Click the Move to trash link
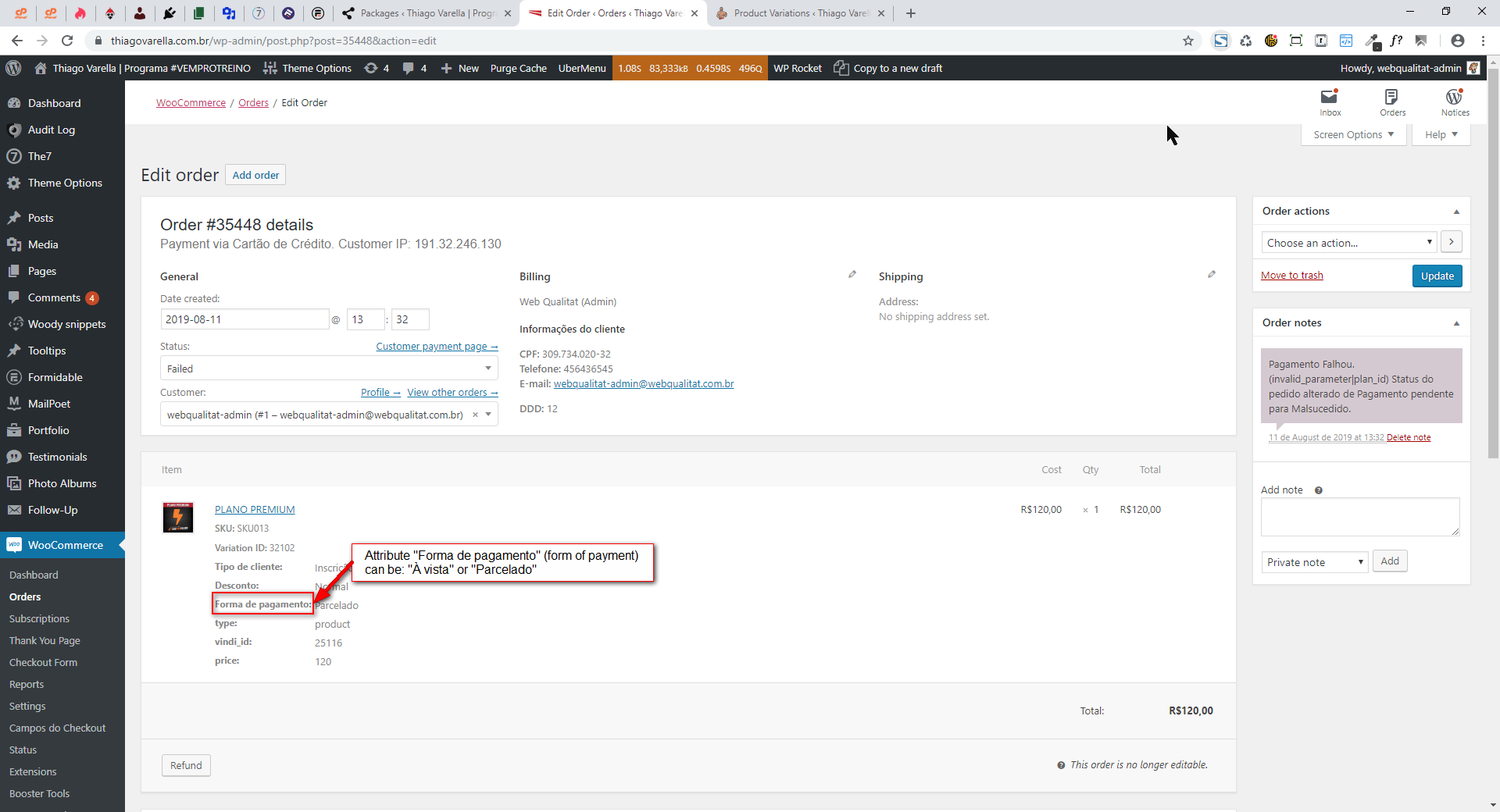 1292,276
